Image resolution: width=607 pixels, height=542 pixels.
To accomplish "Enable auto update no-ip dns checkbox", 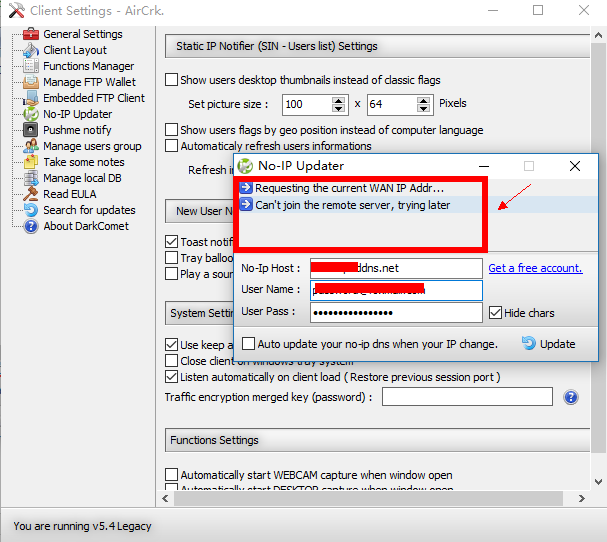I will [249, 343].
